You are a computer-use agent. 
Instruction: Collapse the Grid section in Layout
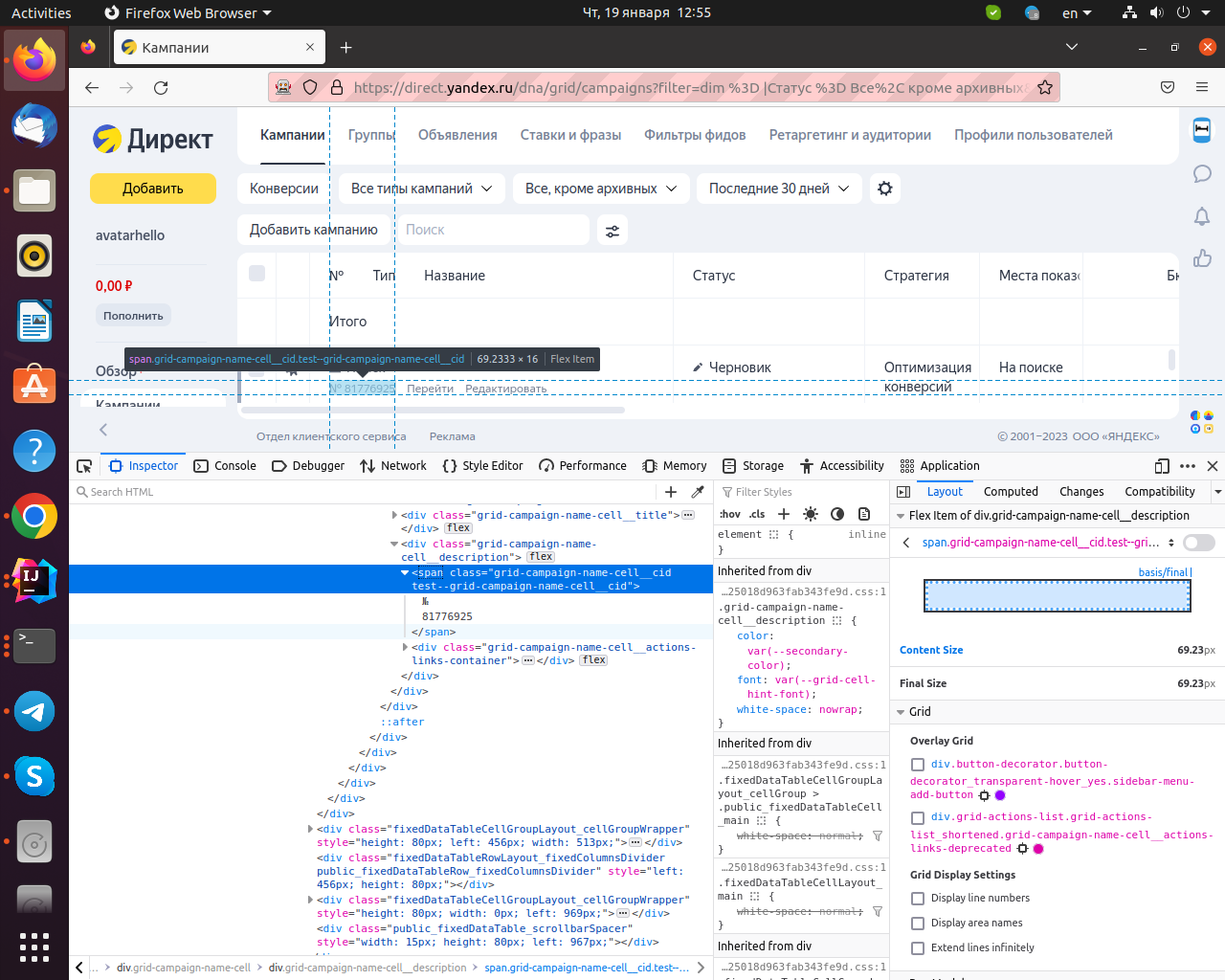[x=901, y=712]
